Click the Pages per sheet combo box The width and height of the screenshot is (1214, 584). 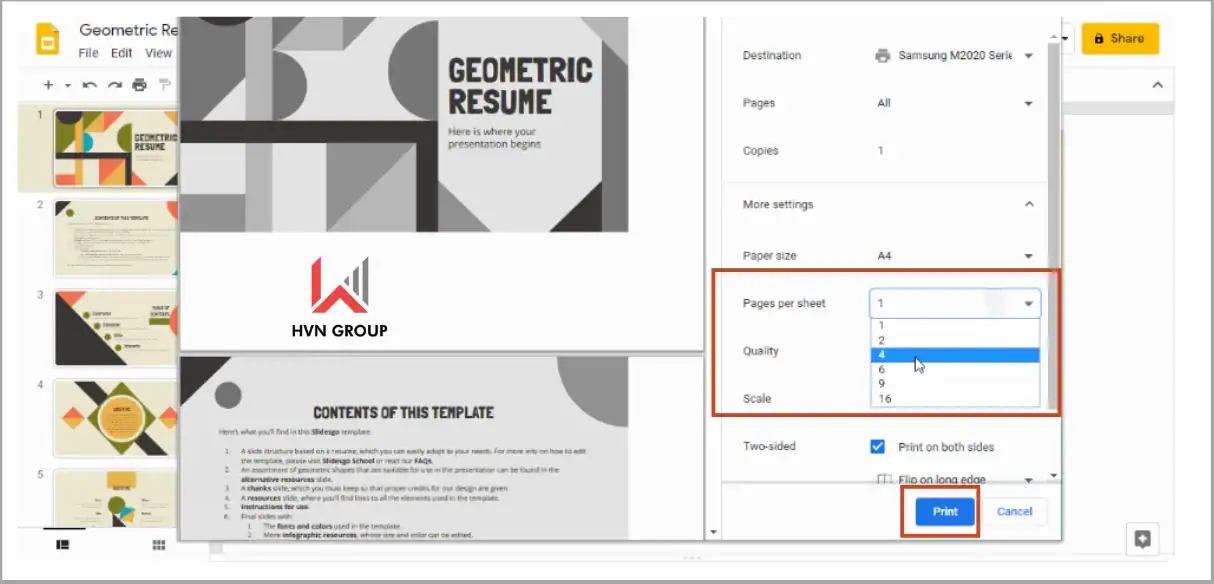955,303
